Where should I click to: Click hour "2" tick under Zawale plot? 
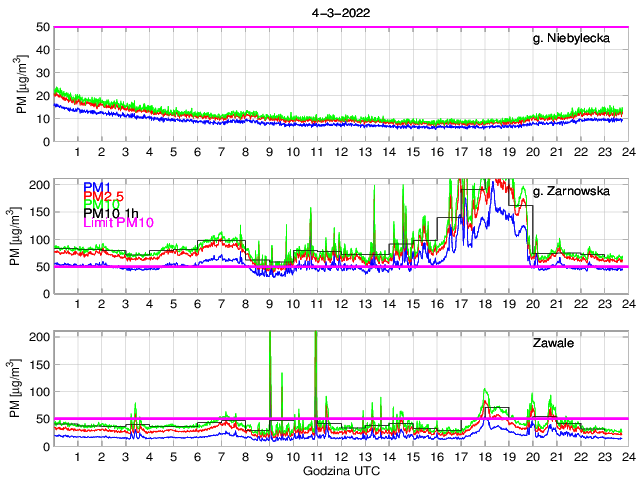(102, 457)
